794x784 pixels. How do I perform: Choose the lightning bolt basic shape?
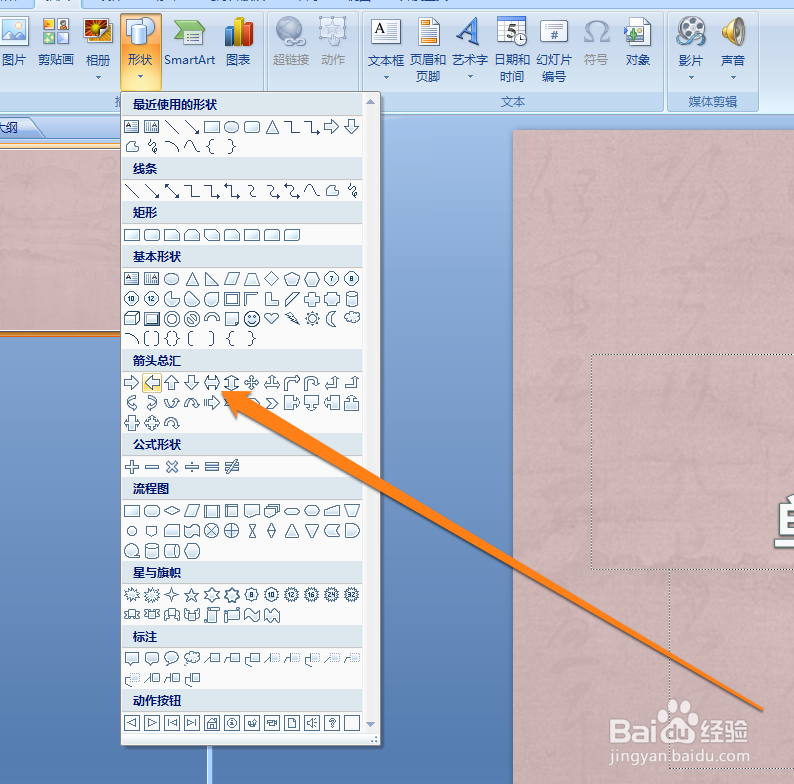292,319
